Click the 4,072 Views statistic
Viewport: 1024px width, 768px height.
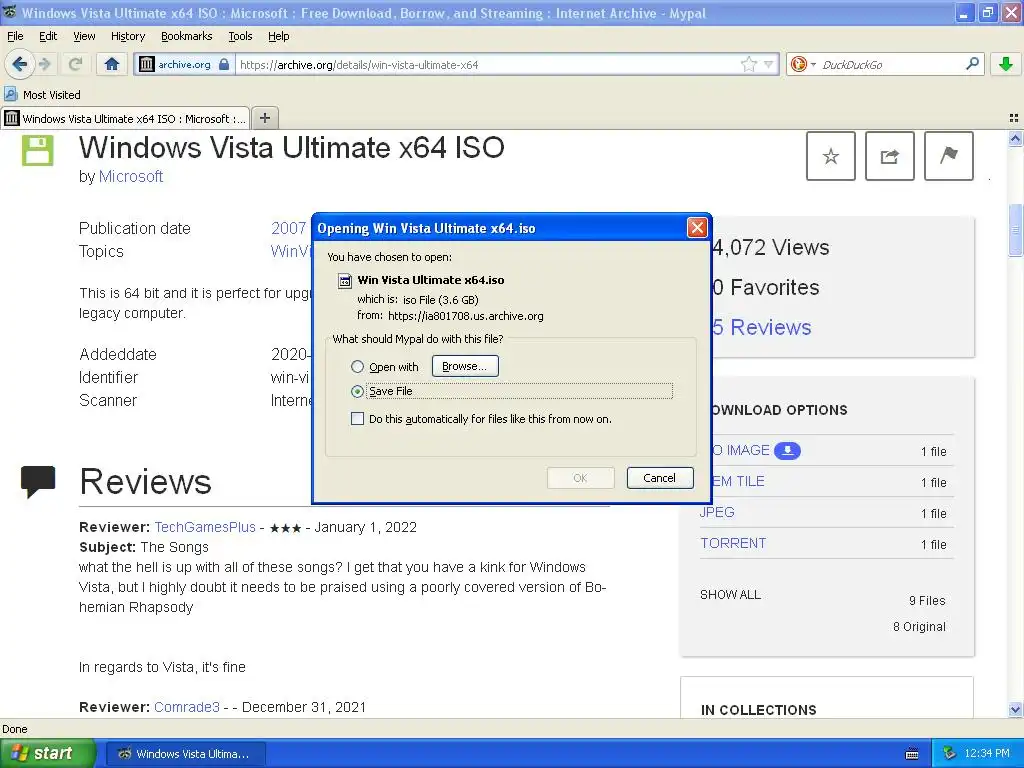point(771,248)
